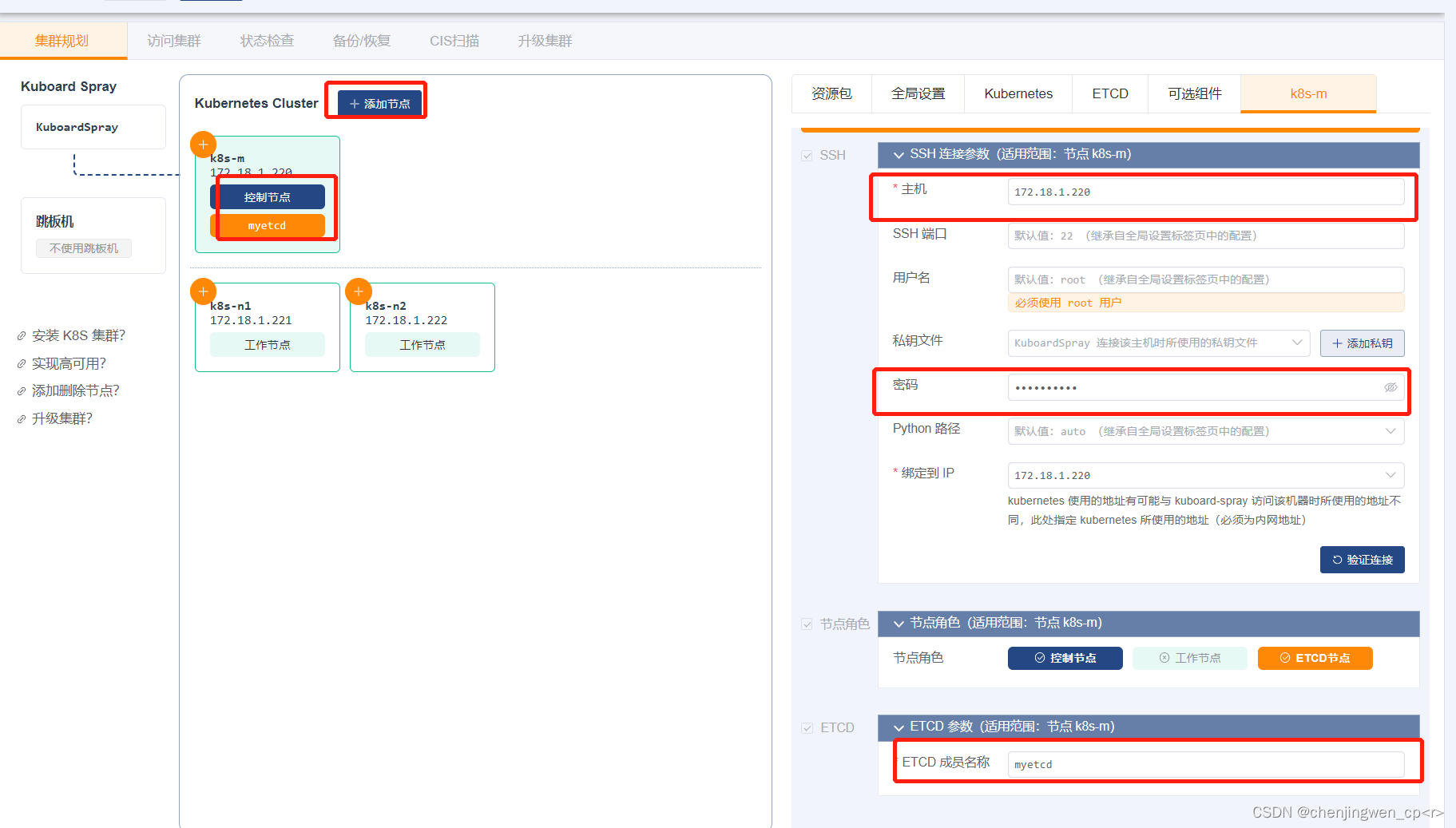The image size is (1456, 828).
Task: Click the orange plus icon on k8s-n2 node
Action: click(358, 291)
